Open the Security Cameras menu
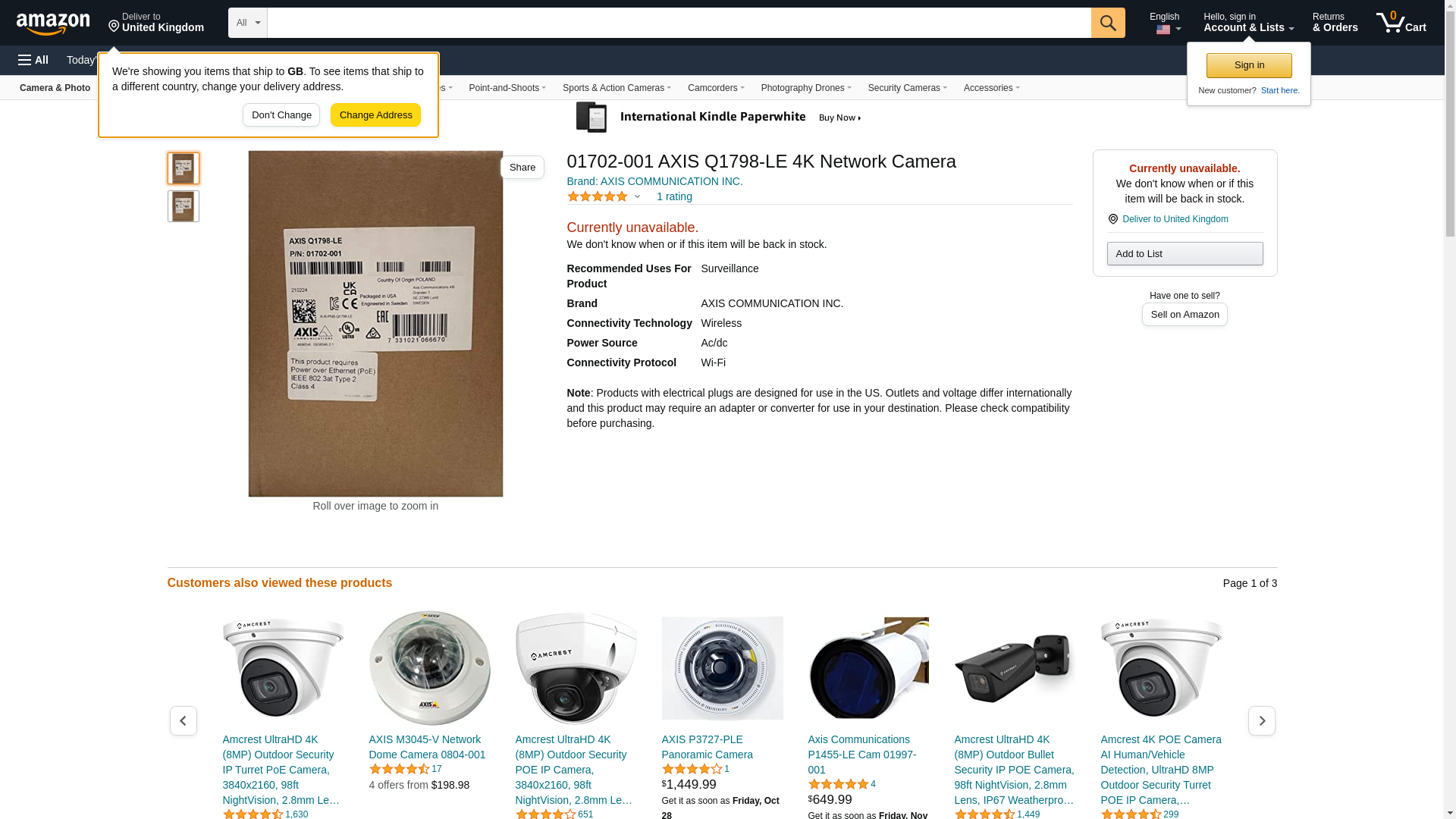1456x819 pixels. coord(907,88)
